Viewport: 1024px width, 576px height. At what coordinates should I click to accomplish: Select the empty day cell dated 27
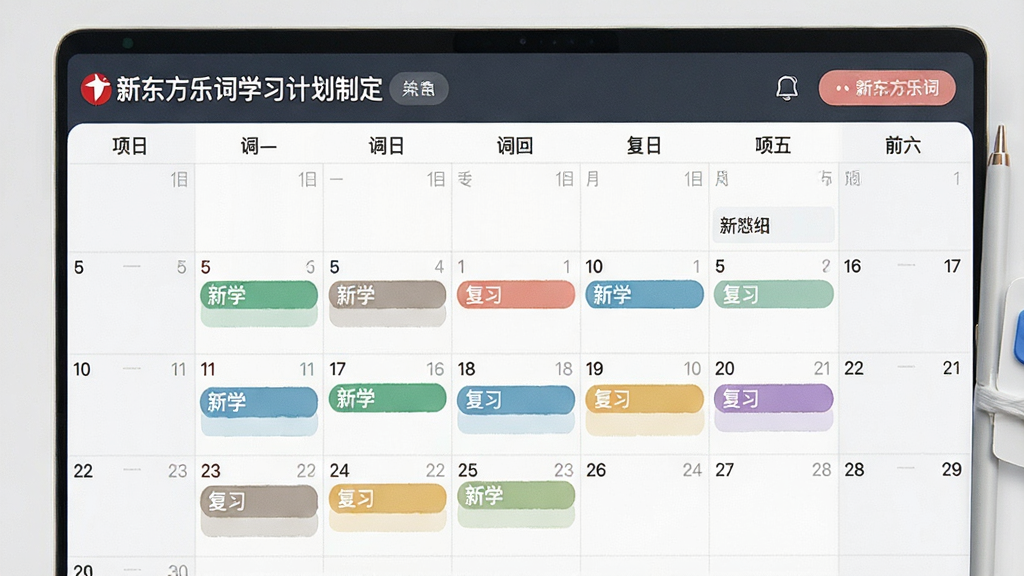pyautogui.click(x=773, y=506)
